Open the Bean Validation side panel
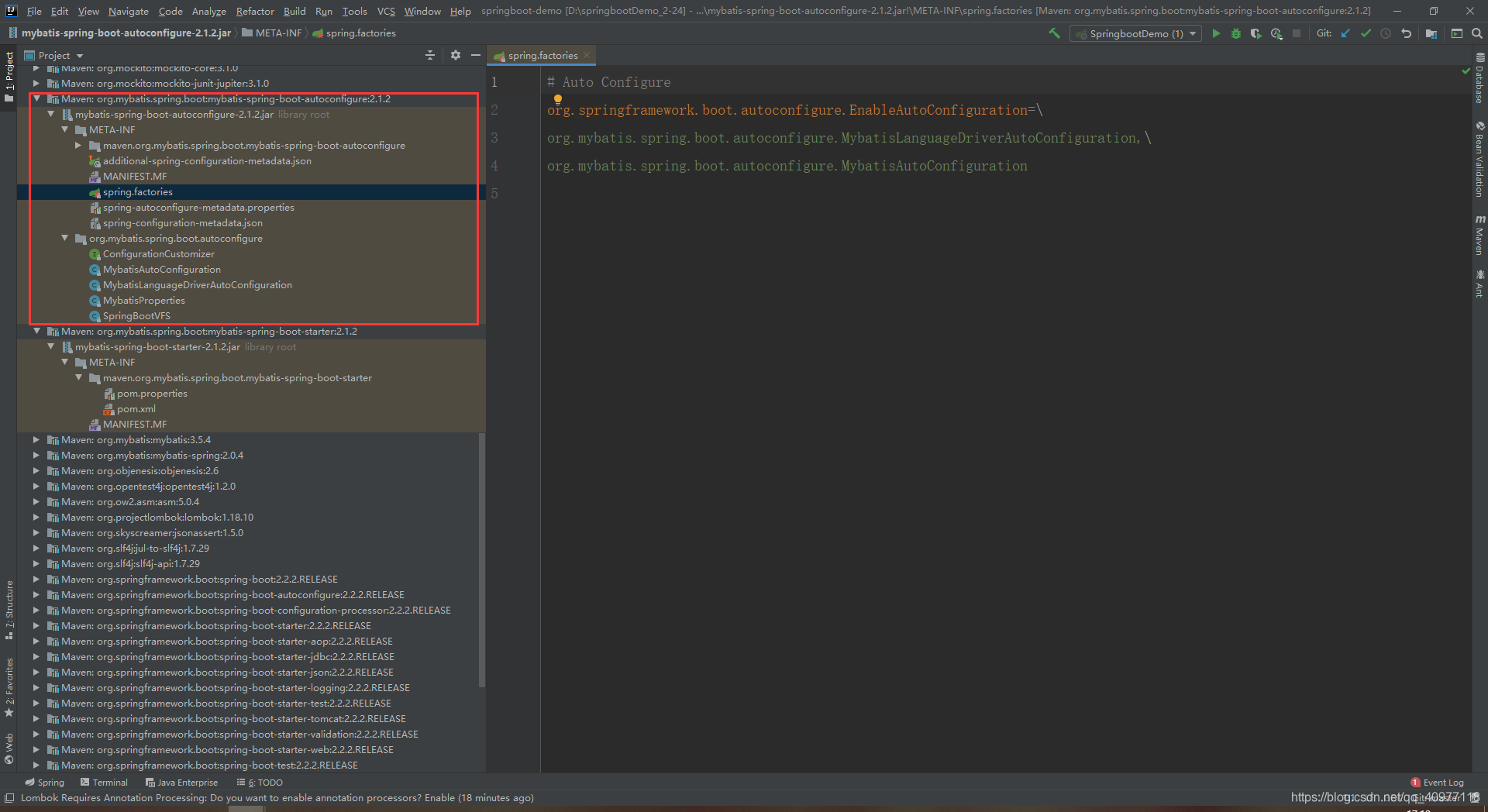The height and width of the screenshot is (812, 1488). [x=1479, y=159]
